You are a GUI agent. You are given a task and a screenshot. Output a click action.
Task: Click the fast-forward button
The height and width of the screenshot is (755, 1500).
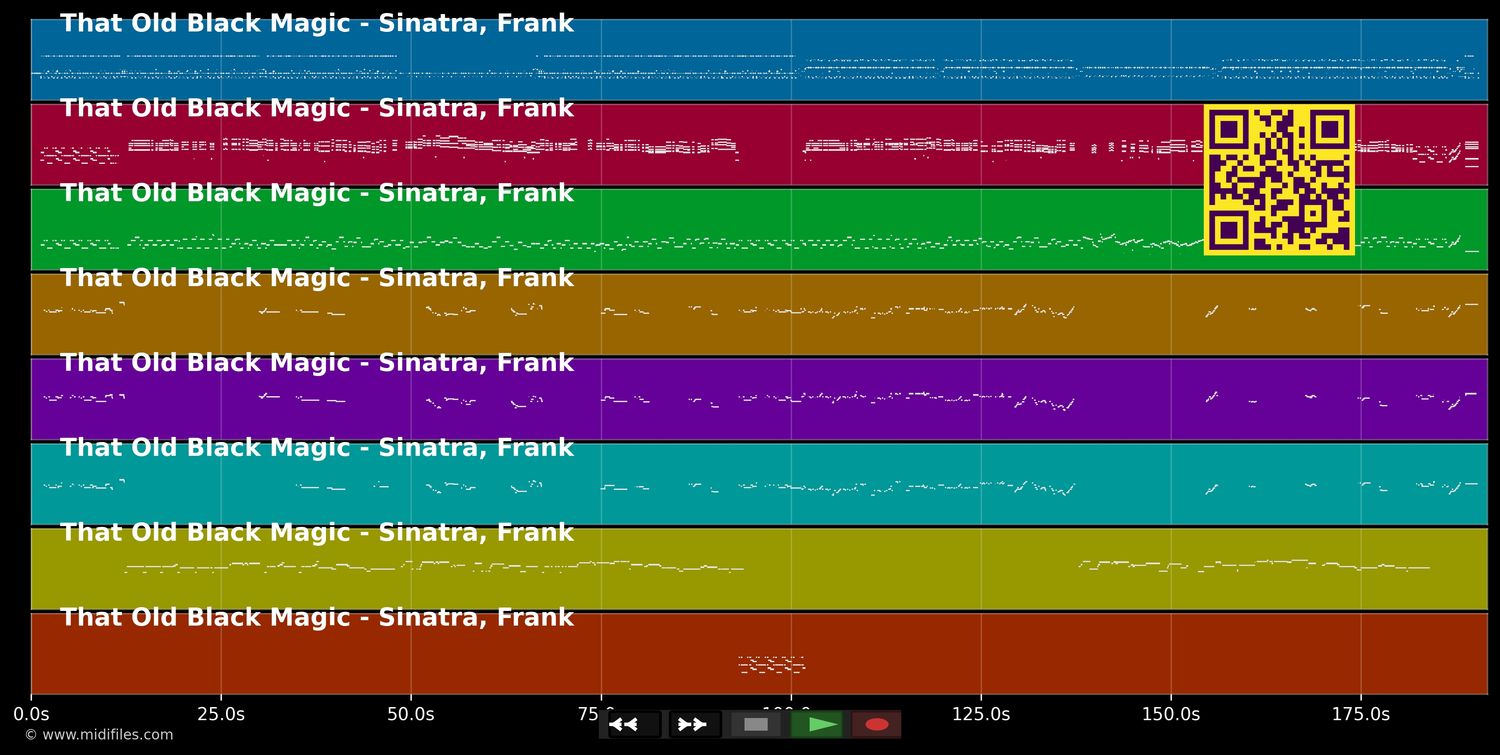[x=695, y=724]
